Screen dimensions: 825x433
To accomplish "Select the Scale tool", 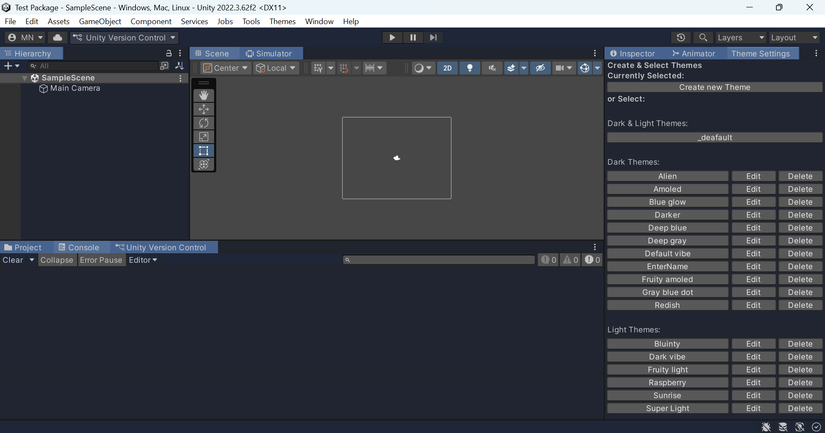I will point(204,137).
